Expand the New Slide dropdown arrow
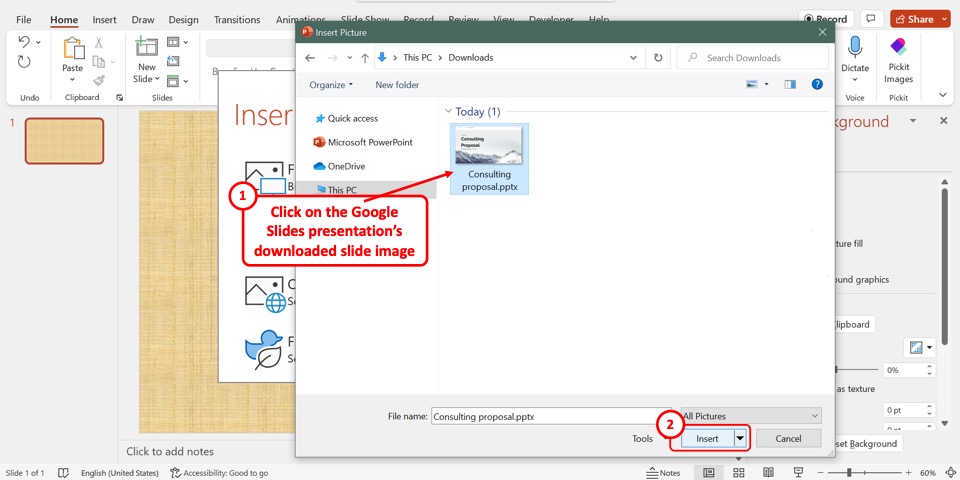Viewport: 960px width, 480px height. (x=157, y=79)
